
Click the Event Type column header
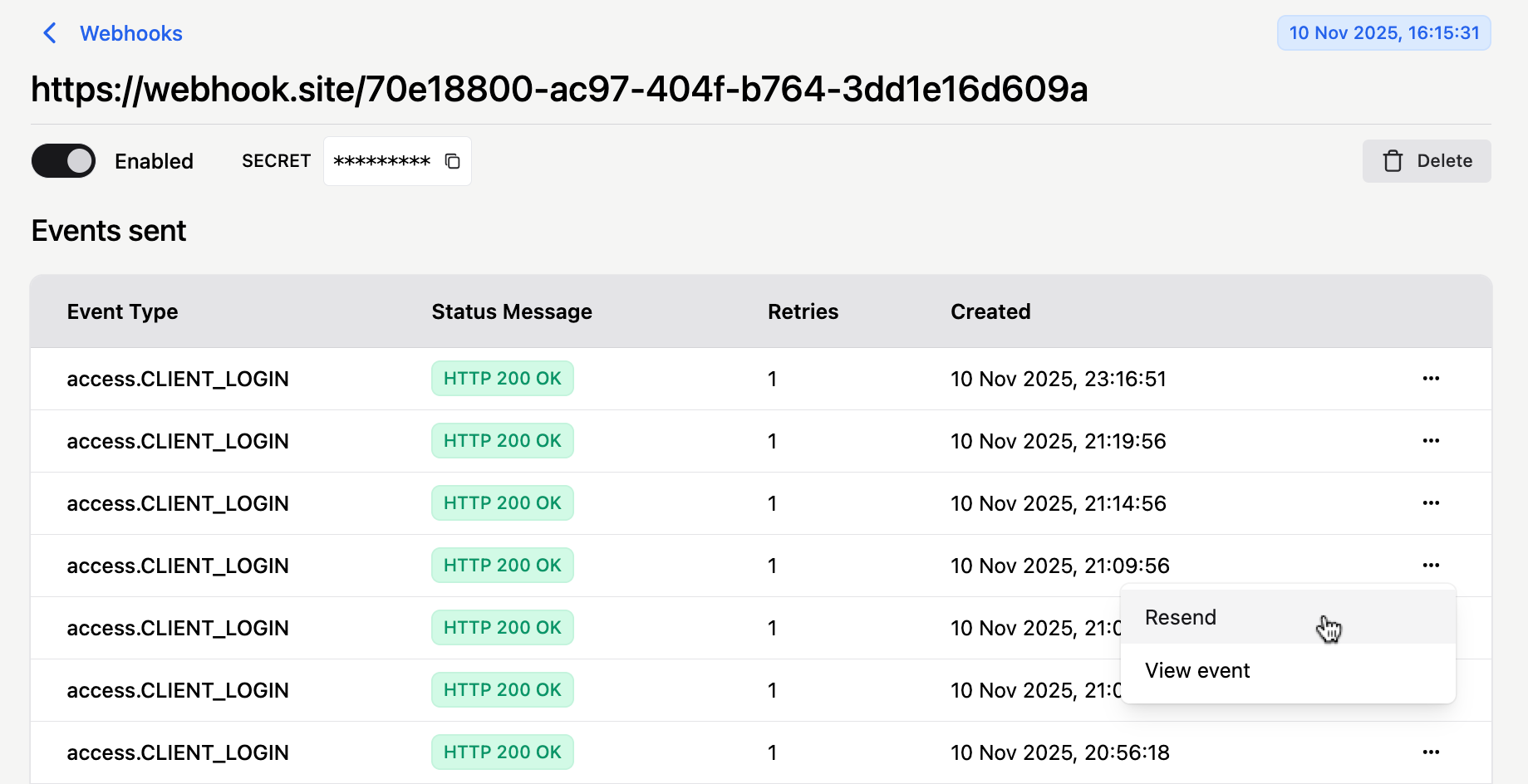point(122,311)
